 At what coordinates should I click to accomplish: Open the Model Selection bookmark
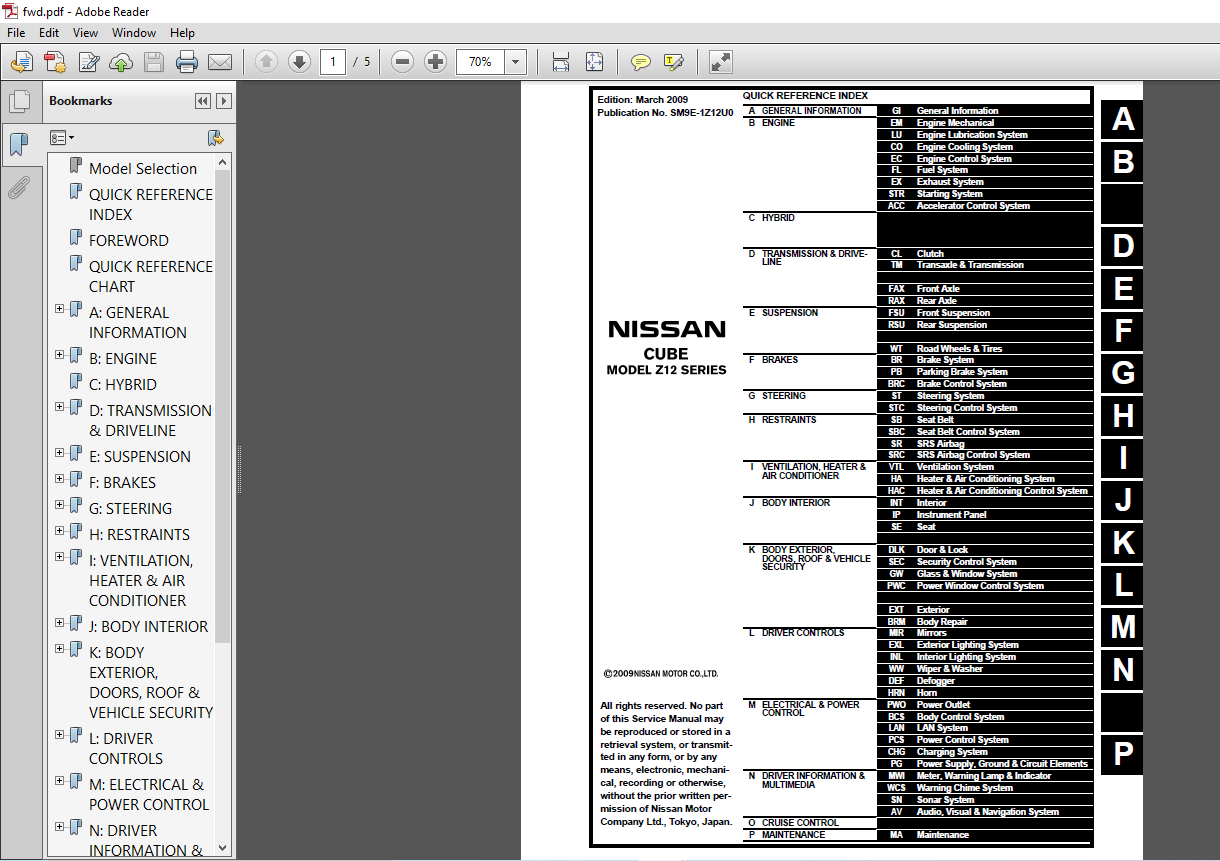coord(143,169)
